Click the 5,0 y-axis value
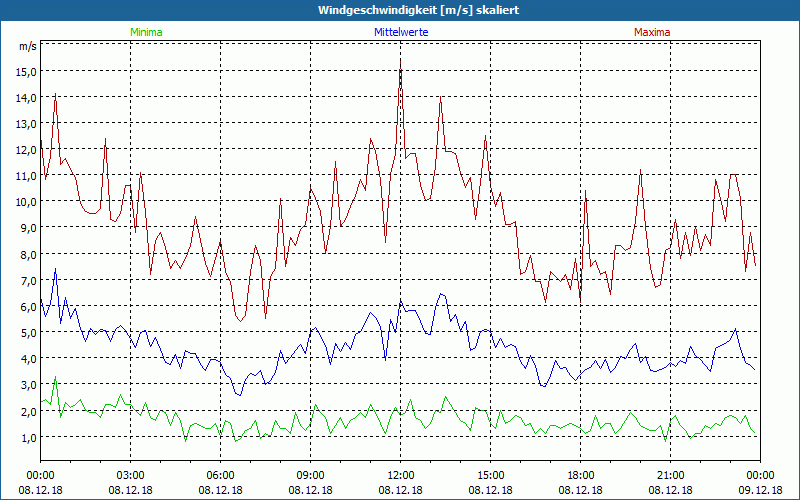This screenshot has height=500, width=800. 28,333
